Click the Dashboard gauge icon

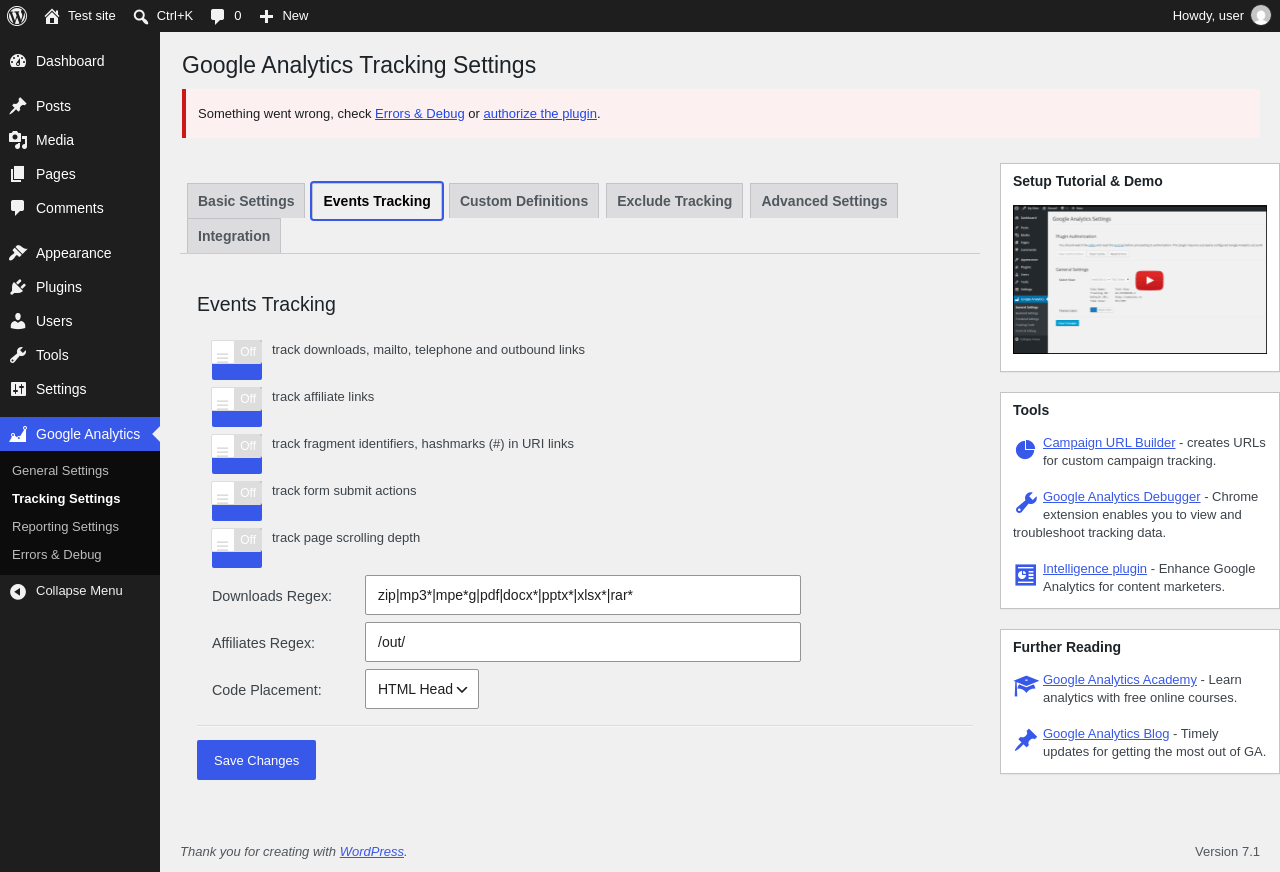click(x=18, y=61)
